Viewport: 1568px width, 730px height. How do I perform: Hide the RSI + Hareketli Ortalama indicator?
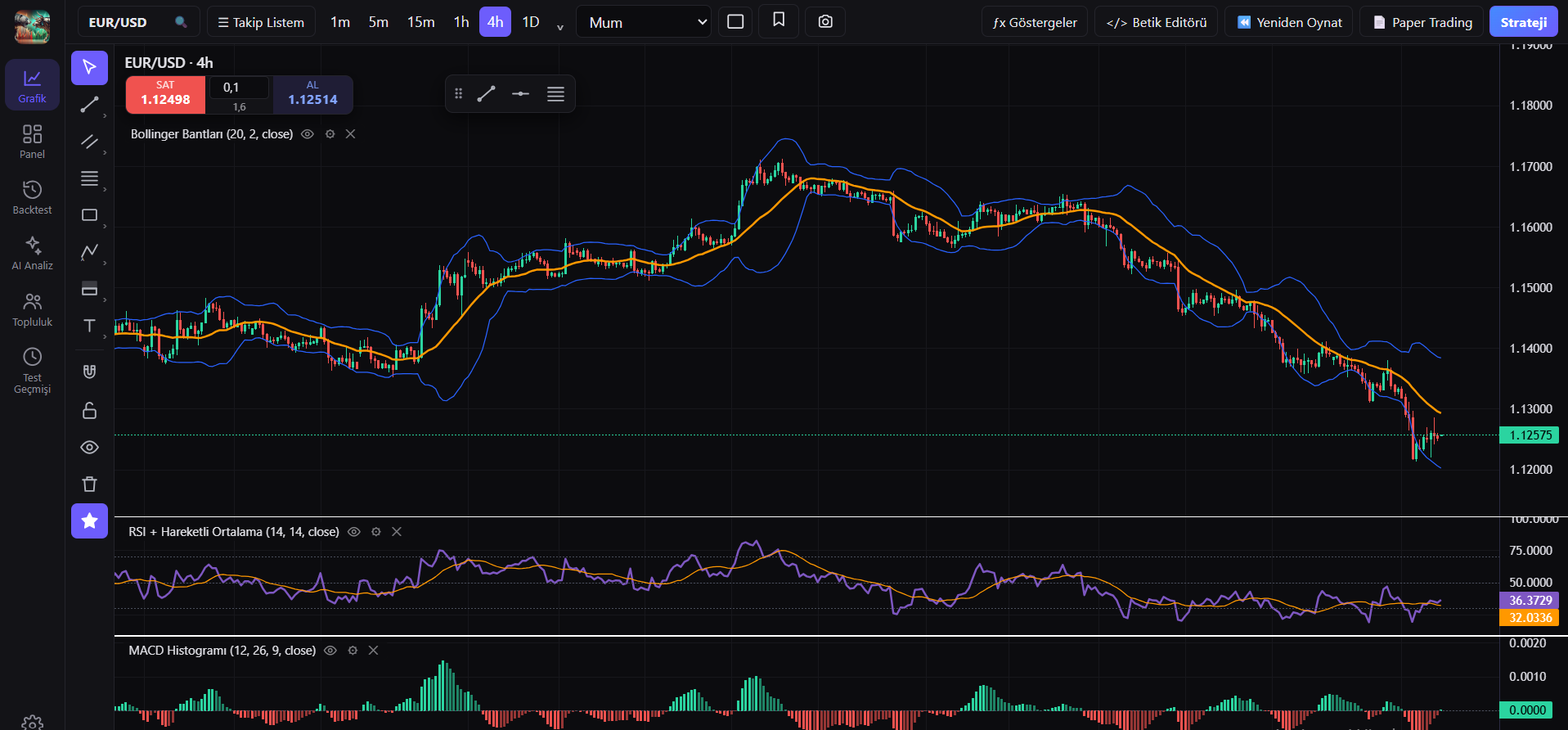(x=354, y=532)
